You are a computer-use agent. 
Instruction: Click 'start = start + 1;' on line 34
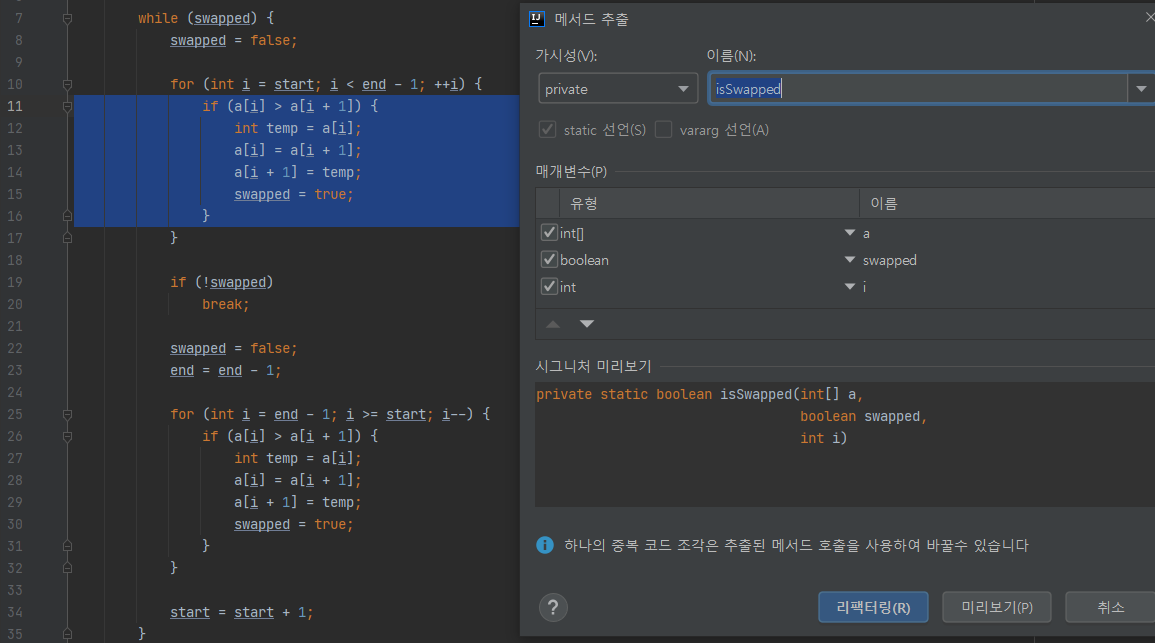[x=242, y=612]
